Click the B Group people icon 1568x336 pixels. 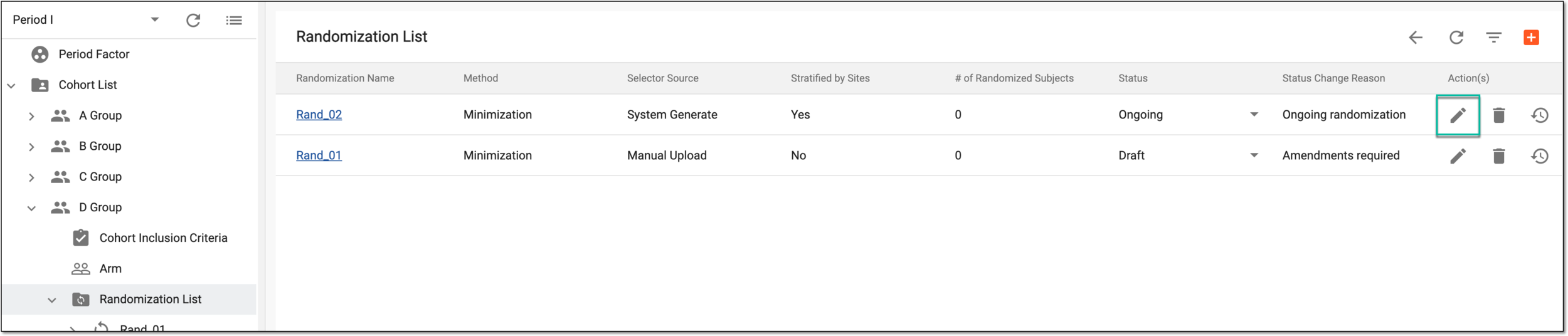tap(60, 147)
